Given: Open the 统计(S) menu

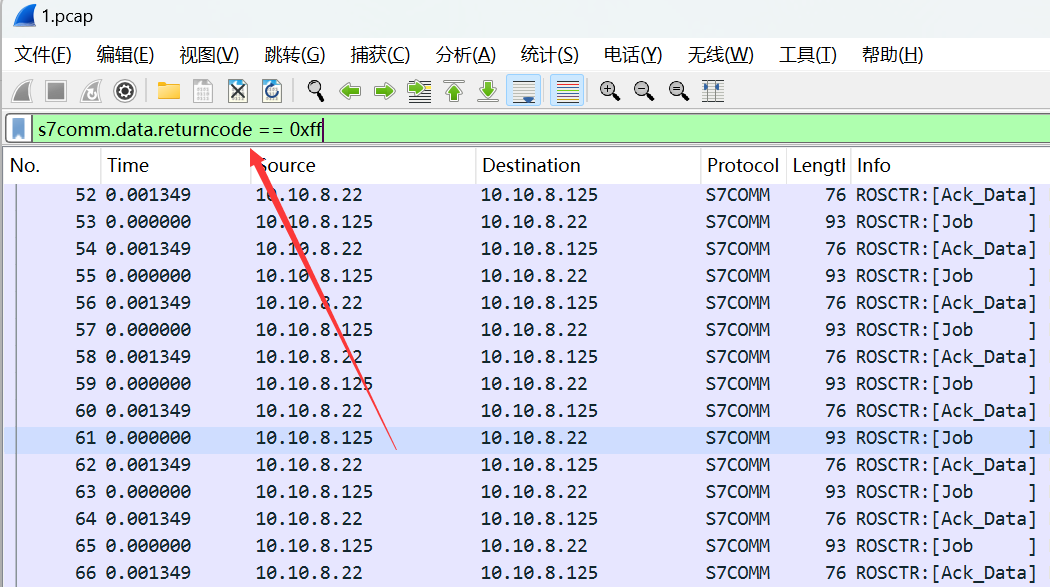Looking at the screenshot, I should pyautogui.click(x=549, y=55).
